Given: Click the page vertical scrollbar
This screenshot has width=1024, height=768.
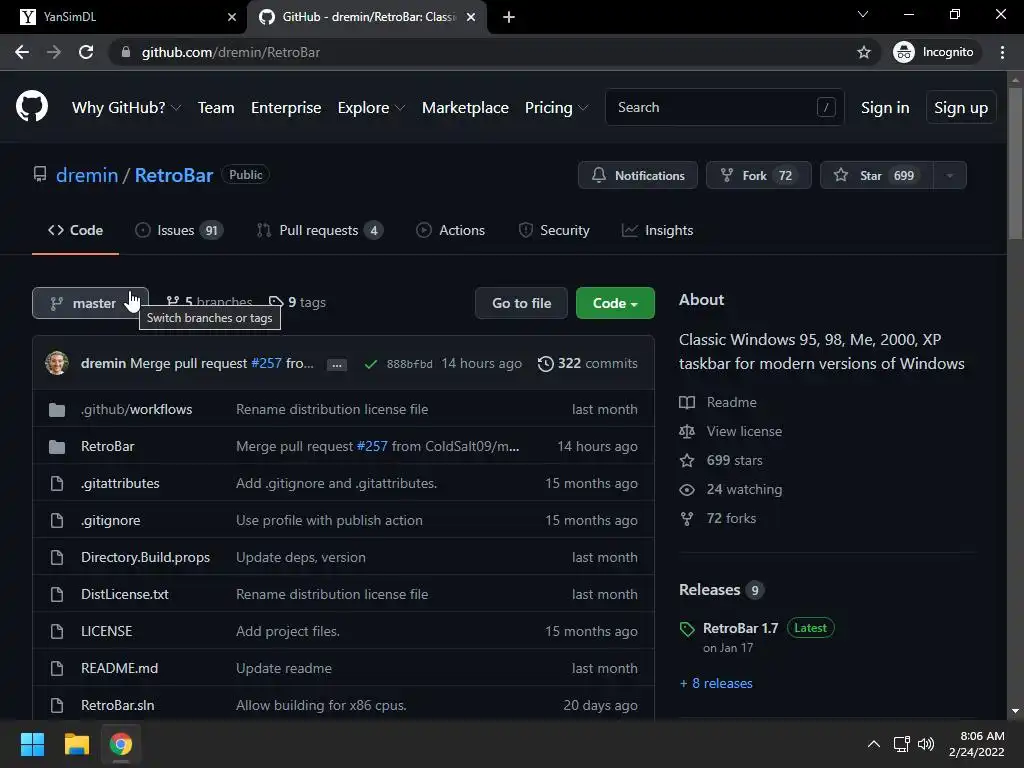Looking at the screenshot, I should [1015, 163].
